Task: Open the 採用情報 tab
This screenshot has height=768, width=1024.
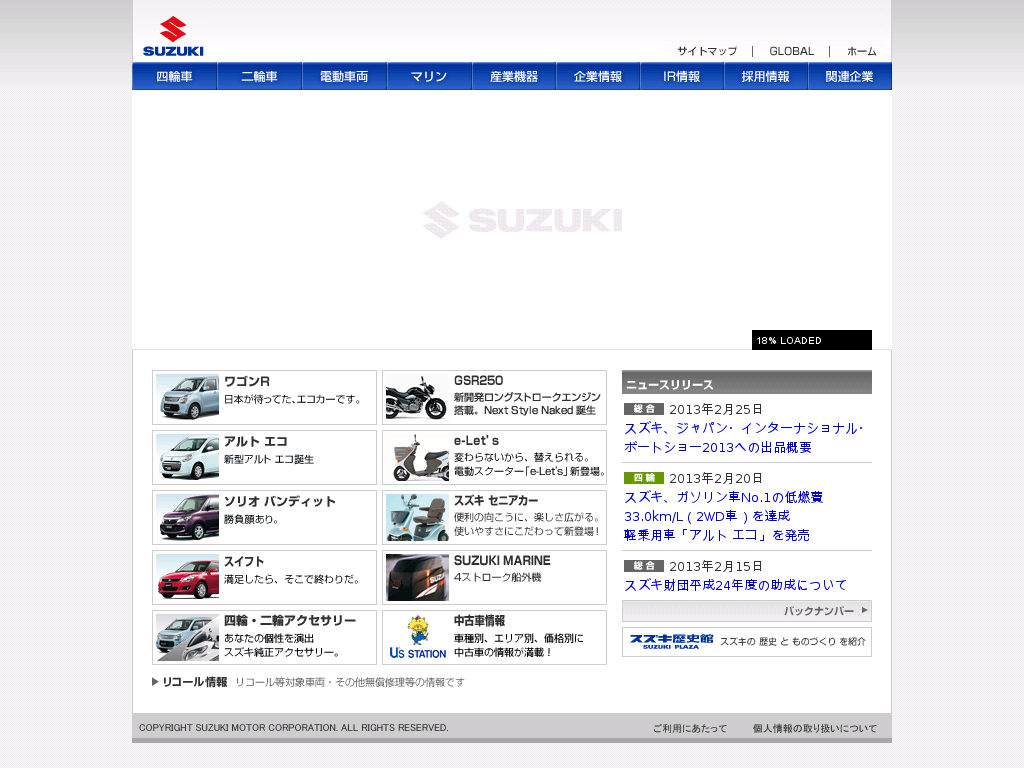Action: coord(765,76)
